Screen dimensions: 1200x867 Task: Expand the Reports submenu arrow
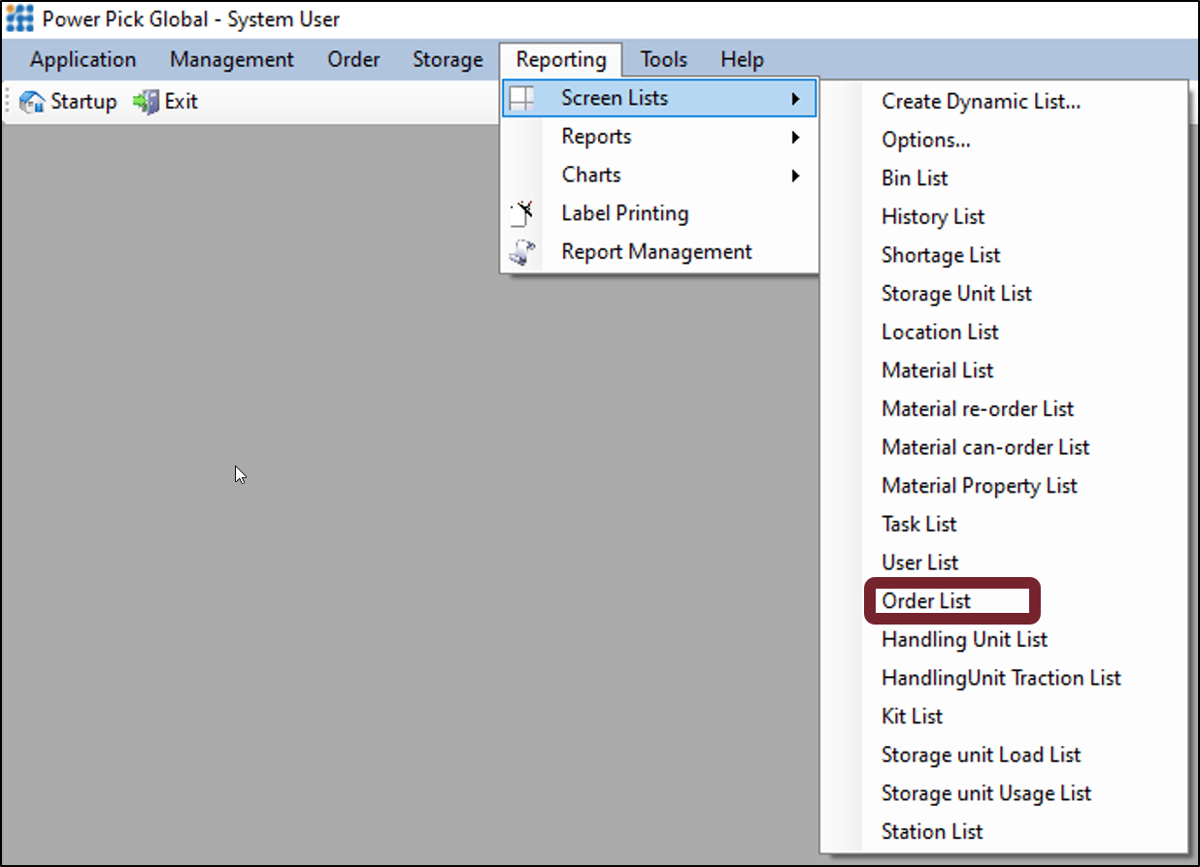tap(796, 136)
